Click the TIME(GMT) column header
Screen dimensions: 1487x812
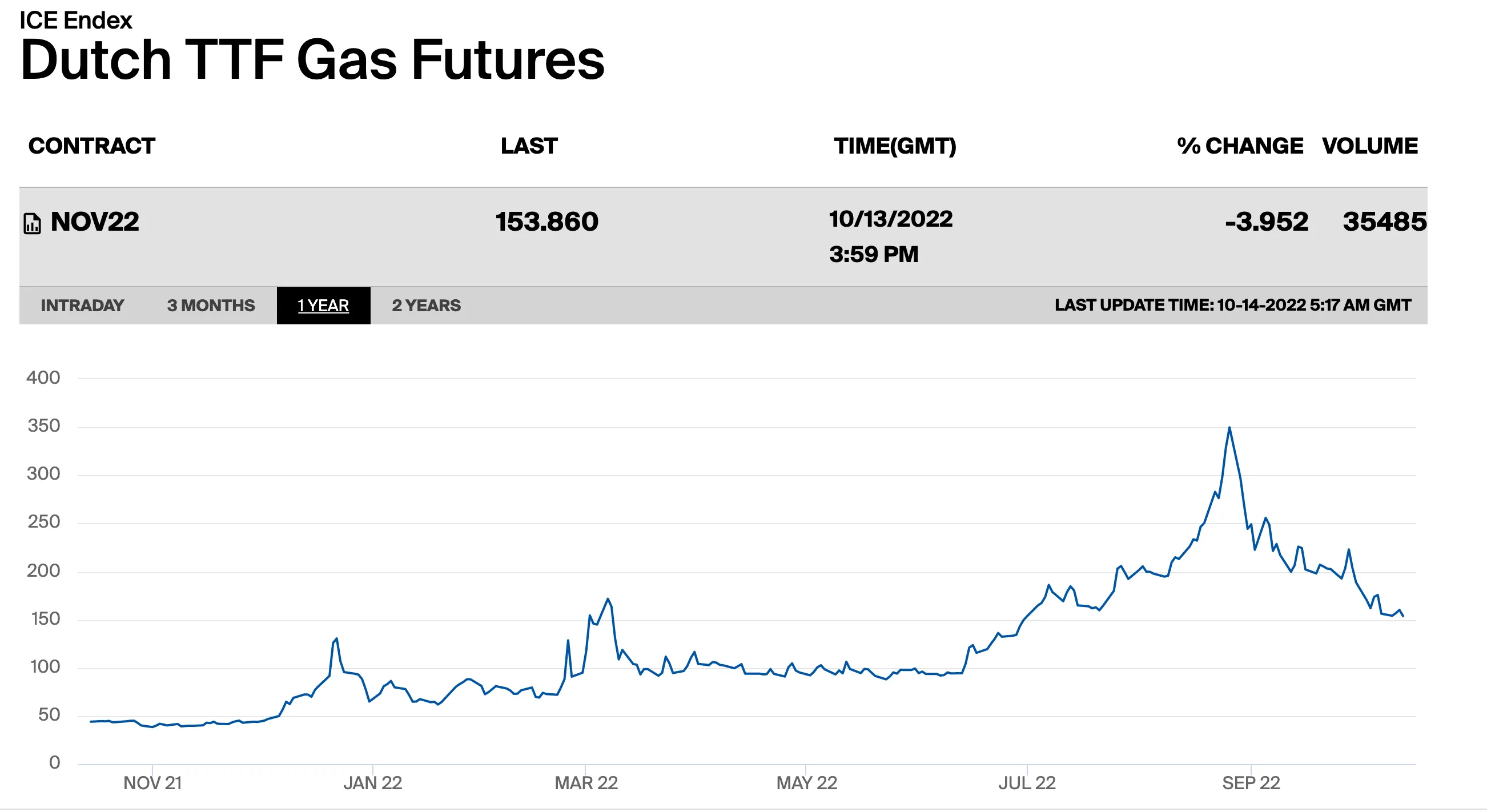895,146
